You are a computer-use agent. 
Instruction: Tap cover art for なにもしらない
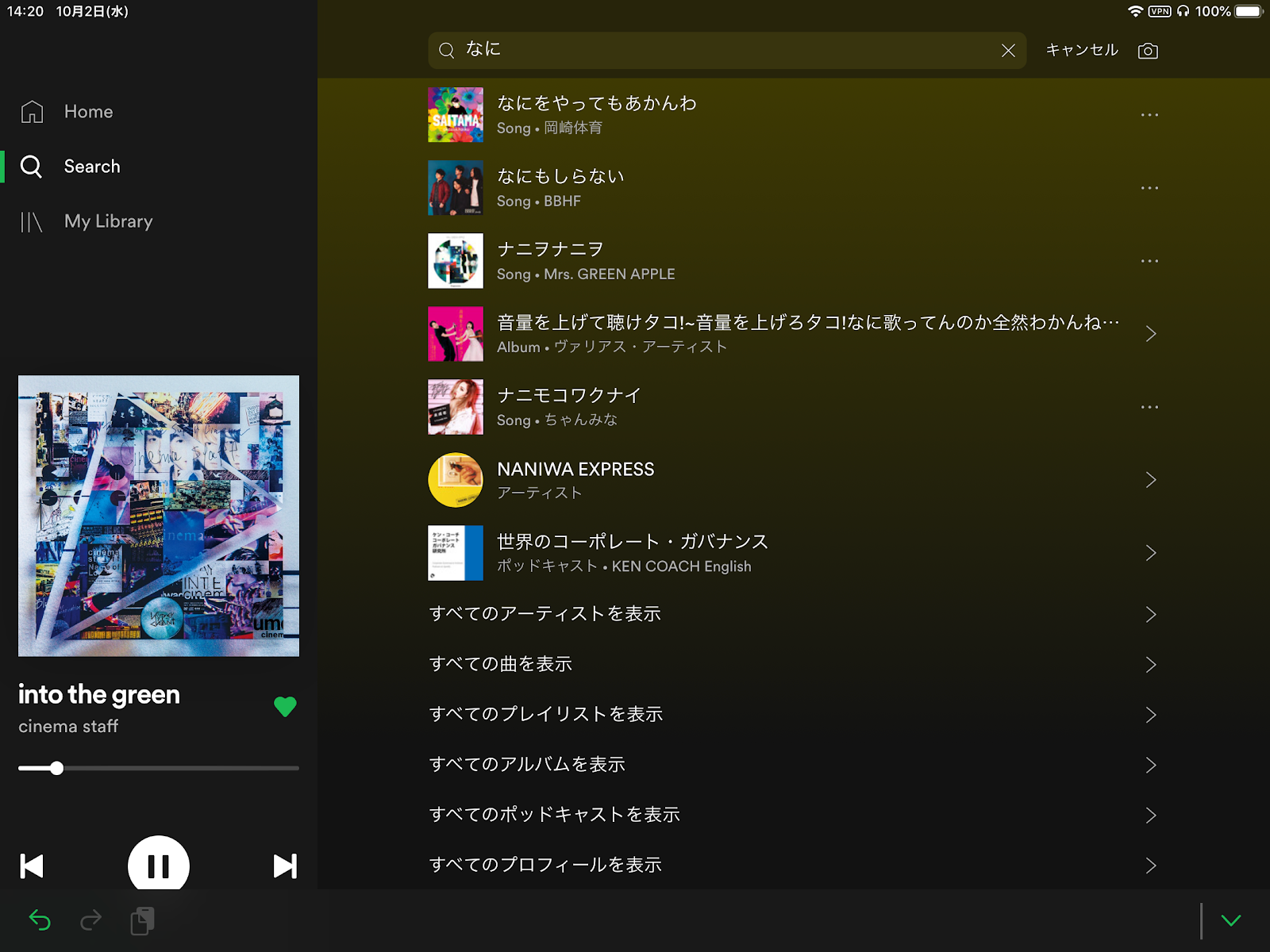pos(456,188)
